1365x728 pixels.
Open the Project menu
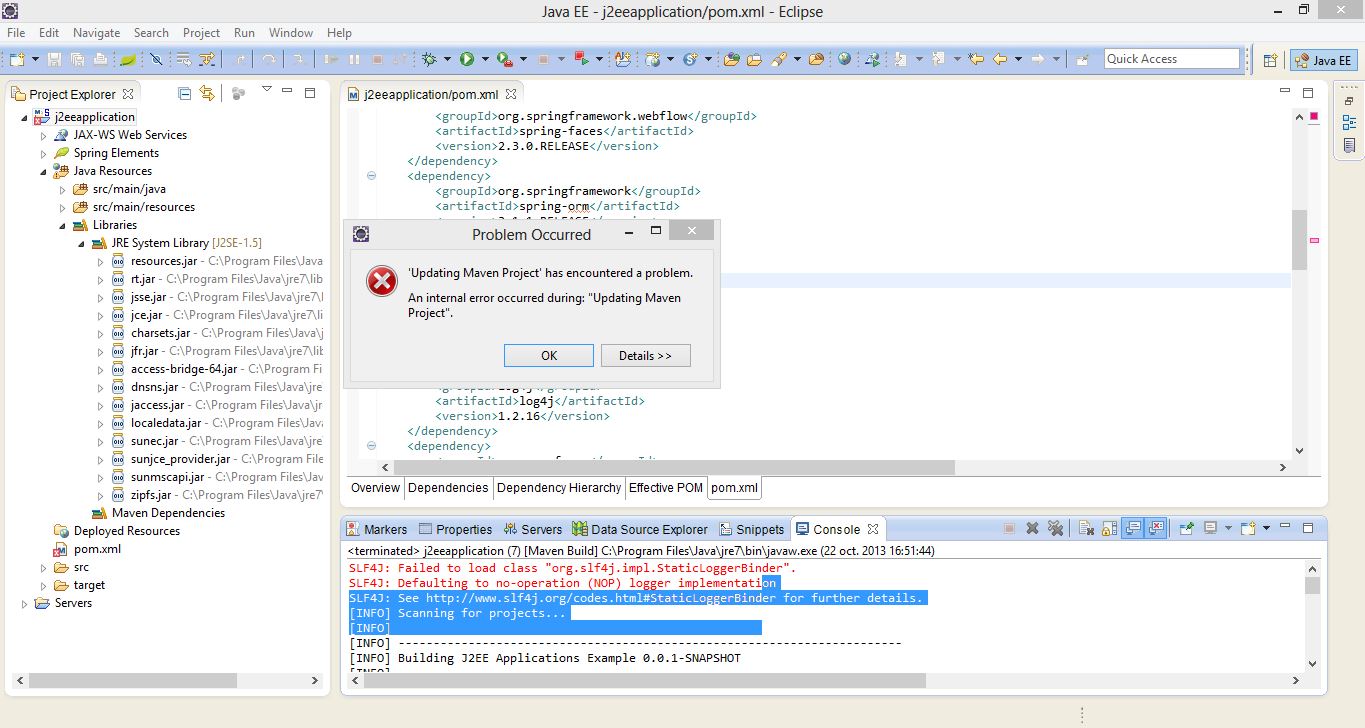[x=201, y=33]
